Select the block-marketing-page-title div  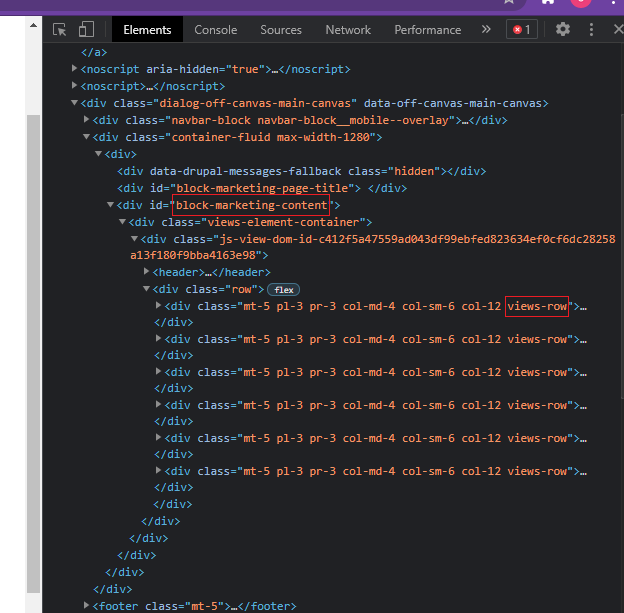click(x=262, y=188)
